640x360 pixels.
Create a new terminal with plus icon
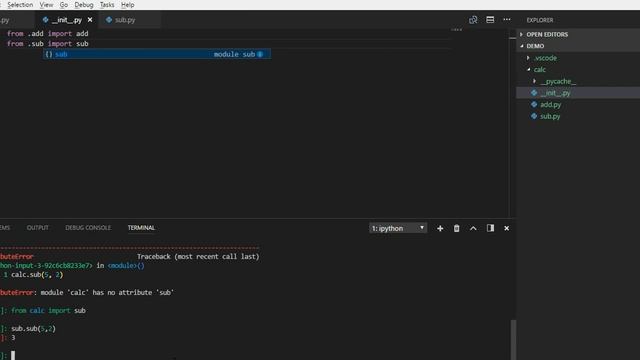pyautogui.click(x=440, y=229)
